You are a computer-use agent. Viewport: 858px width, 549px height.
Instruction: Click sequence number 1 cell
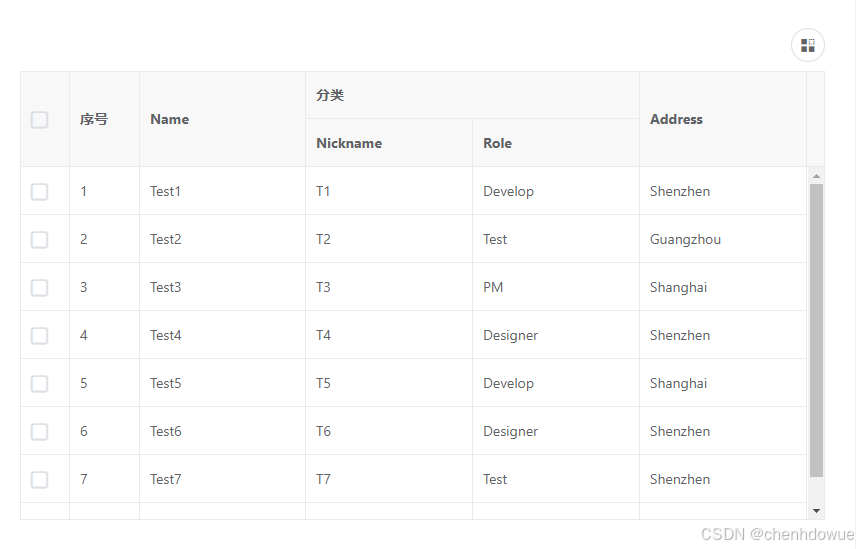coord(105,191)
